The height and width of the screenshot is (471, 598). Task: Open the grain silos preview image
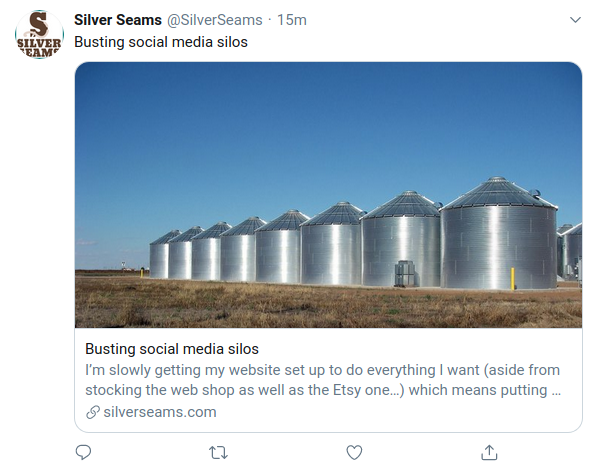click(x=328, y=195)
